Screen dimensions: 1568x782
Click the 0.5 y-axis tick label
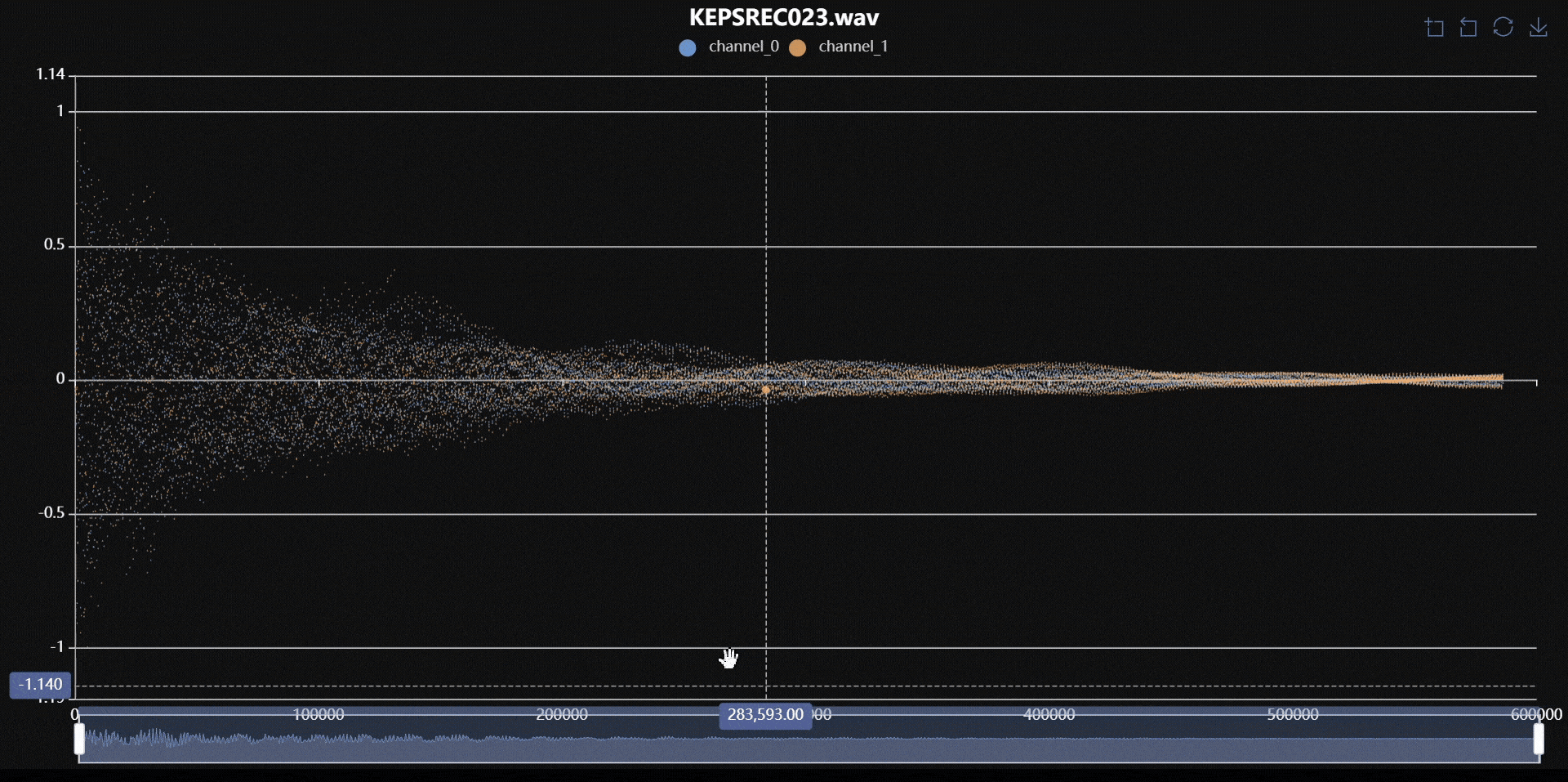point(54,245)
